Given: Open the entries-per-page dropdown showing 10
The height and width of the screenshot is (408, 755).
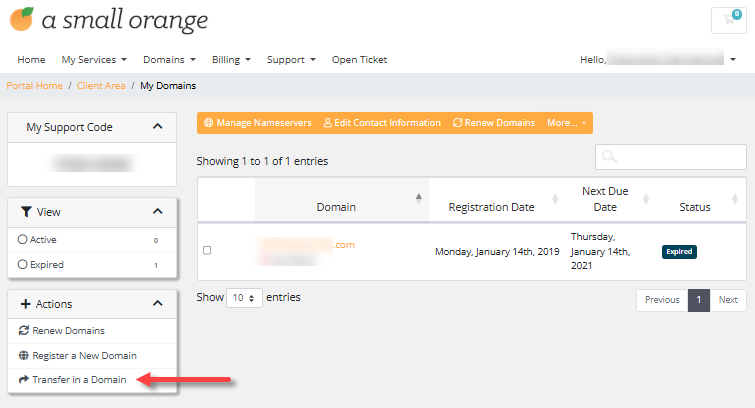Looking at the screenshot, I should pyautogui.click(x=244, y=298).
